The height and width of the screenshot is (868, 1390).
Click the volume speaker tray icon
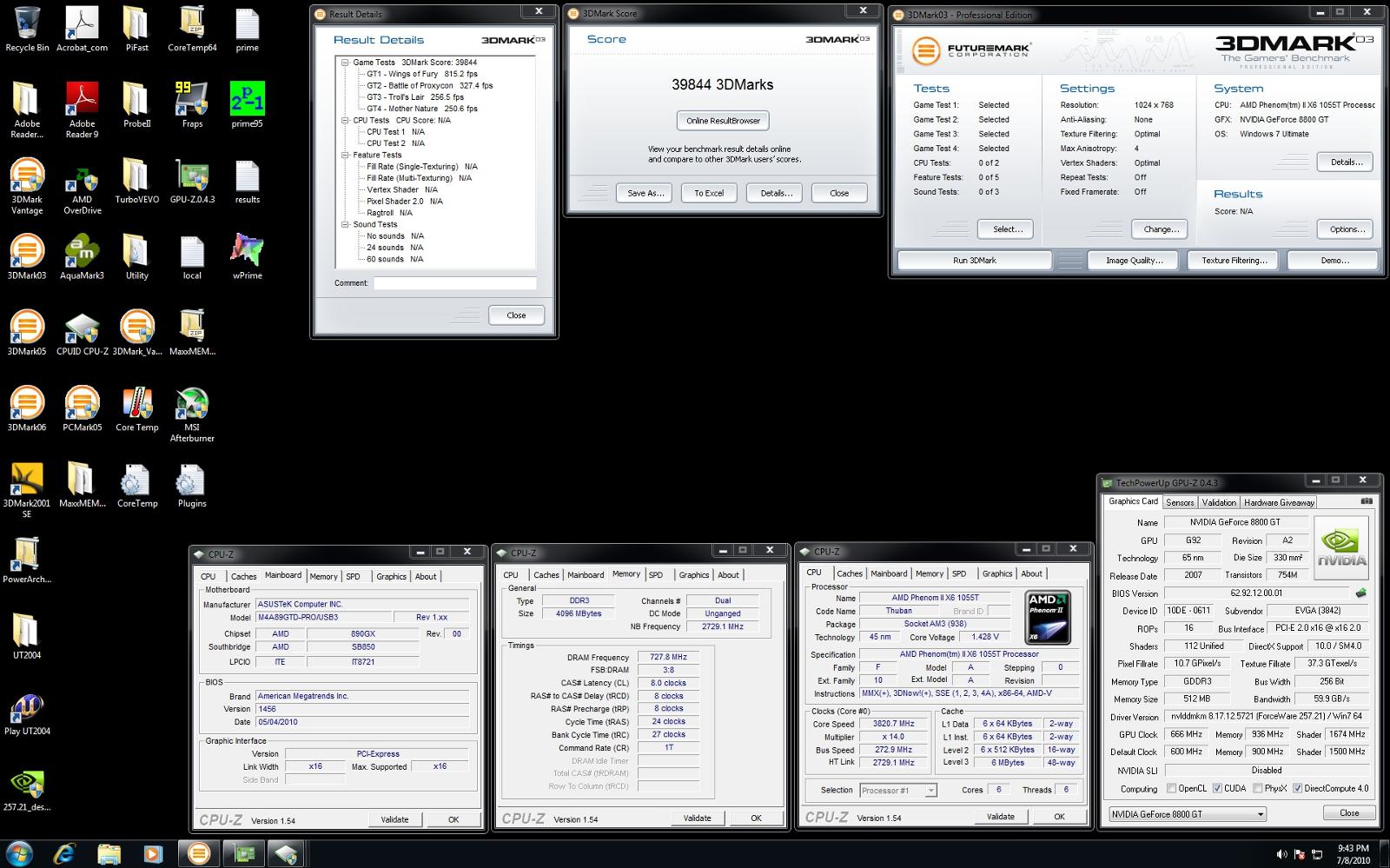(1282, 855)
